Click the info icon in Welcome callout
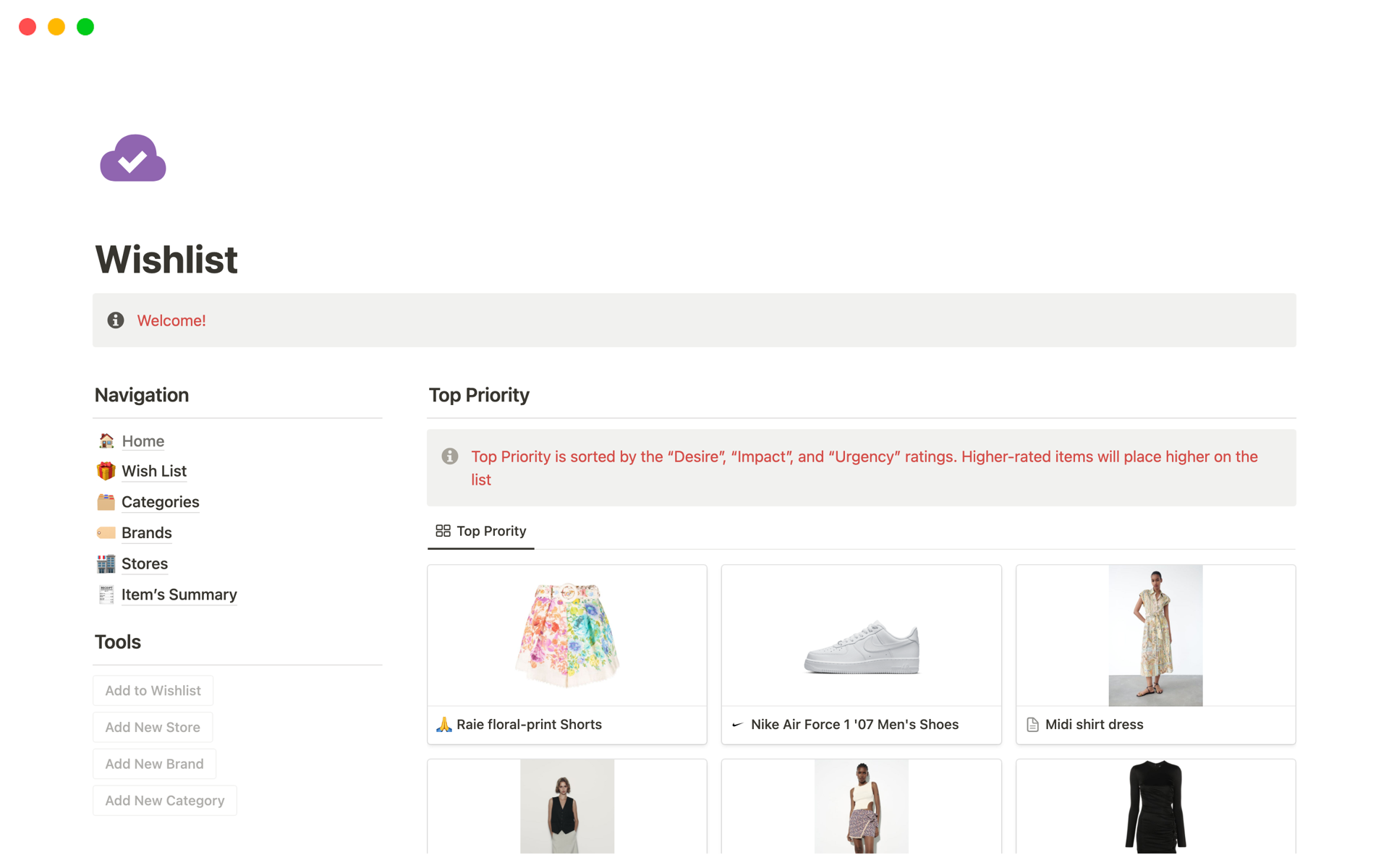The image size is (1389, 868). coord(116,320)
